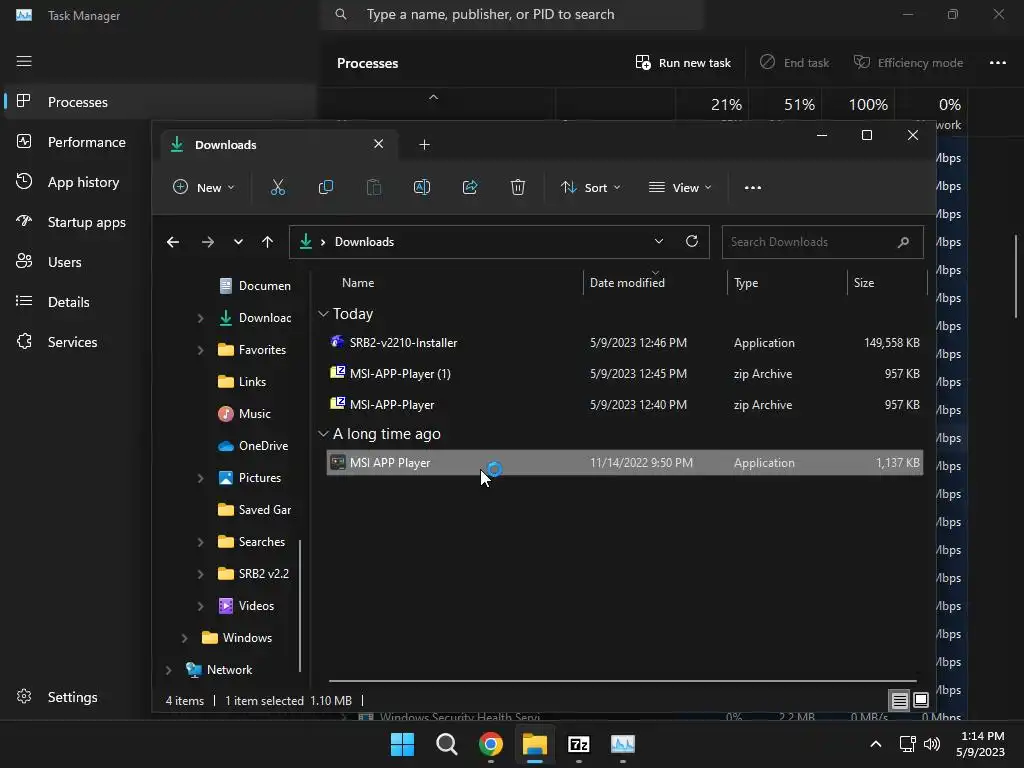Sort by Date modified column header
The height and width of the screenshot is (768, 1024).
pyautogui.click(x=655, y=283)
